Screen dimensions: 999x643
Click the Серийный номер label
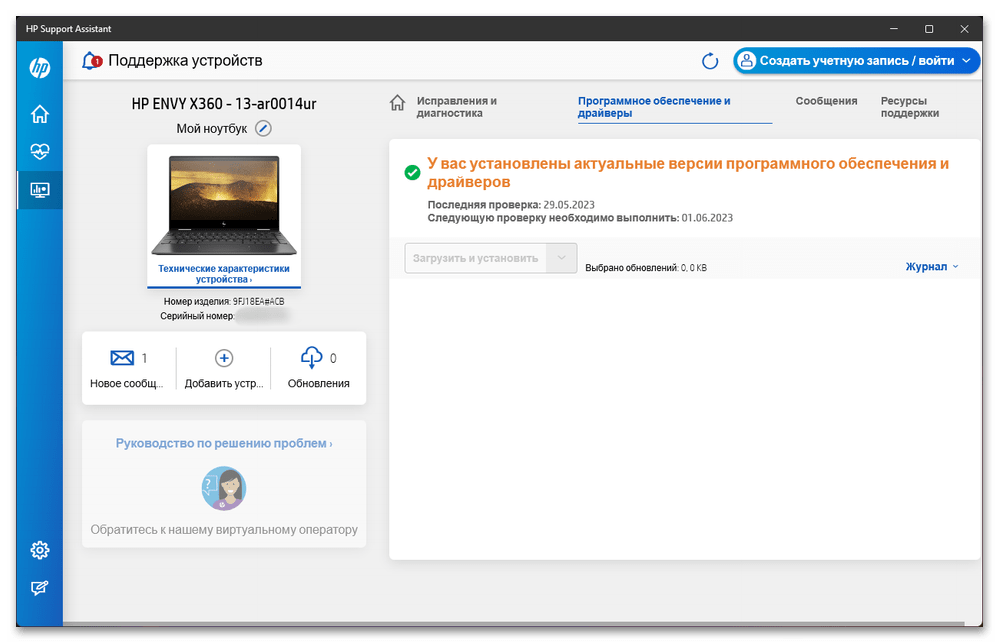click(197, 316)
